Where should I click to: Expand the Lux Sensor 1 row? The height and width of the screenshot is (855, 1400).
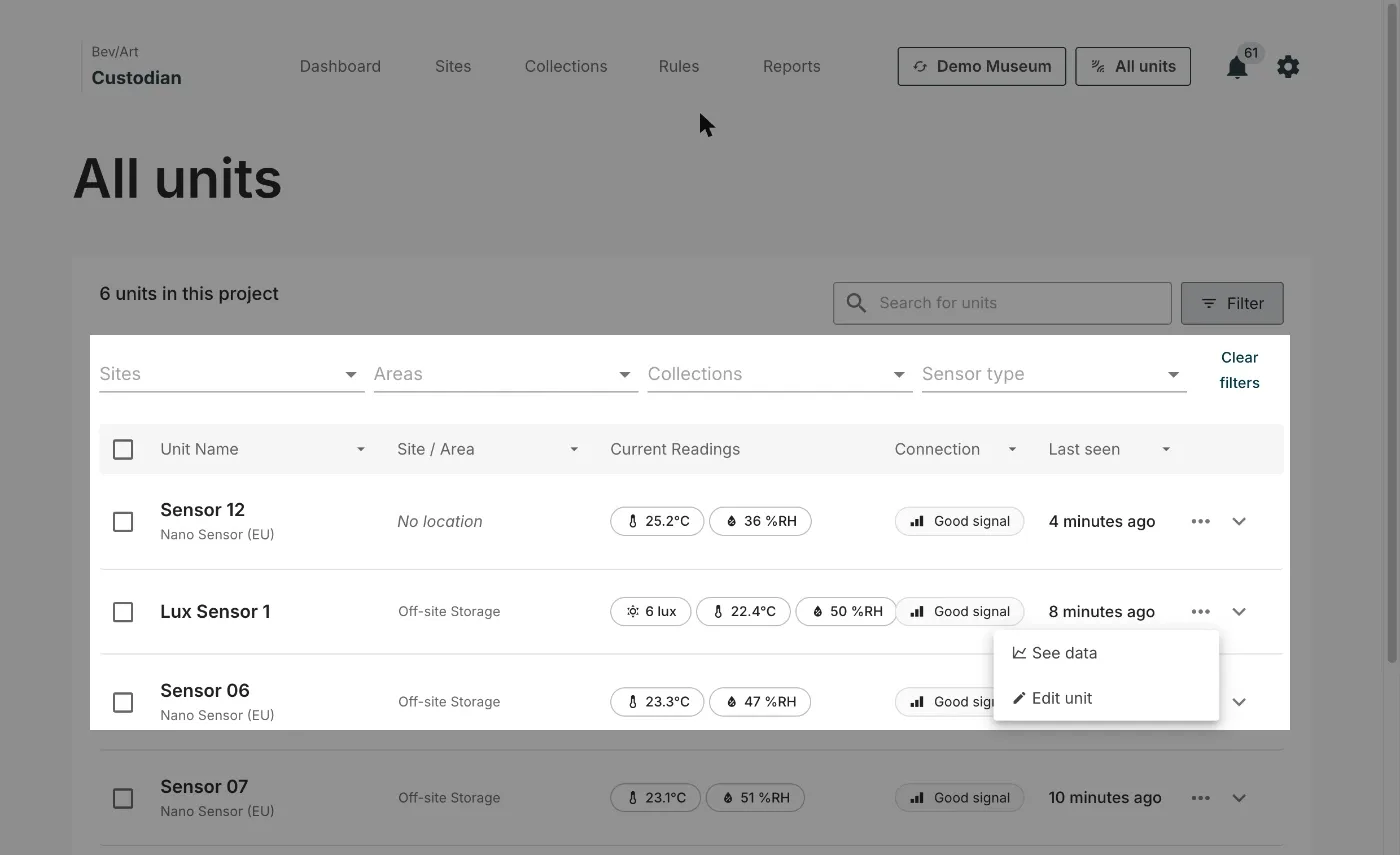[x=1239, y=611]
